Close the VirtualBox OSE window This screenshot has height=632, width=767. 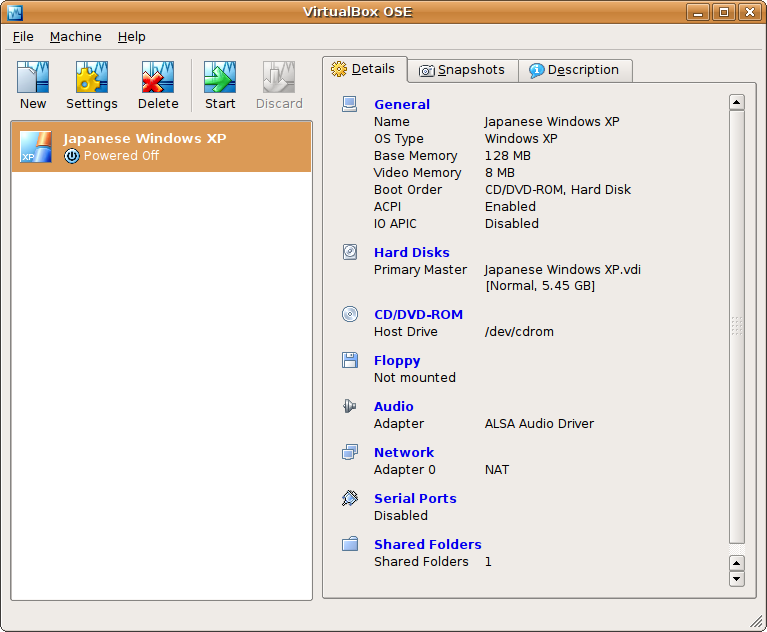click(x=750, y=12)
